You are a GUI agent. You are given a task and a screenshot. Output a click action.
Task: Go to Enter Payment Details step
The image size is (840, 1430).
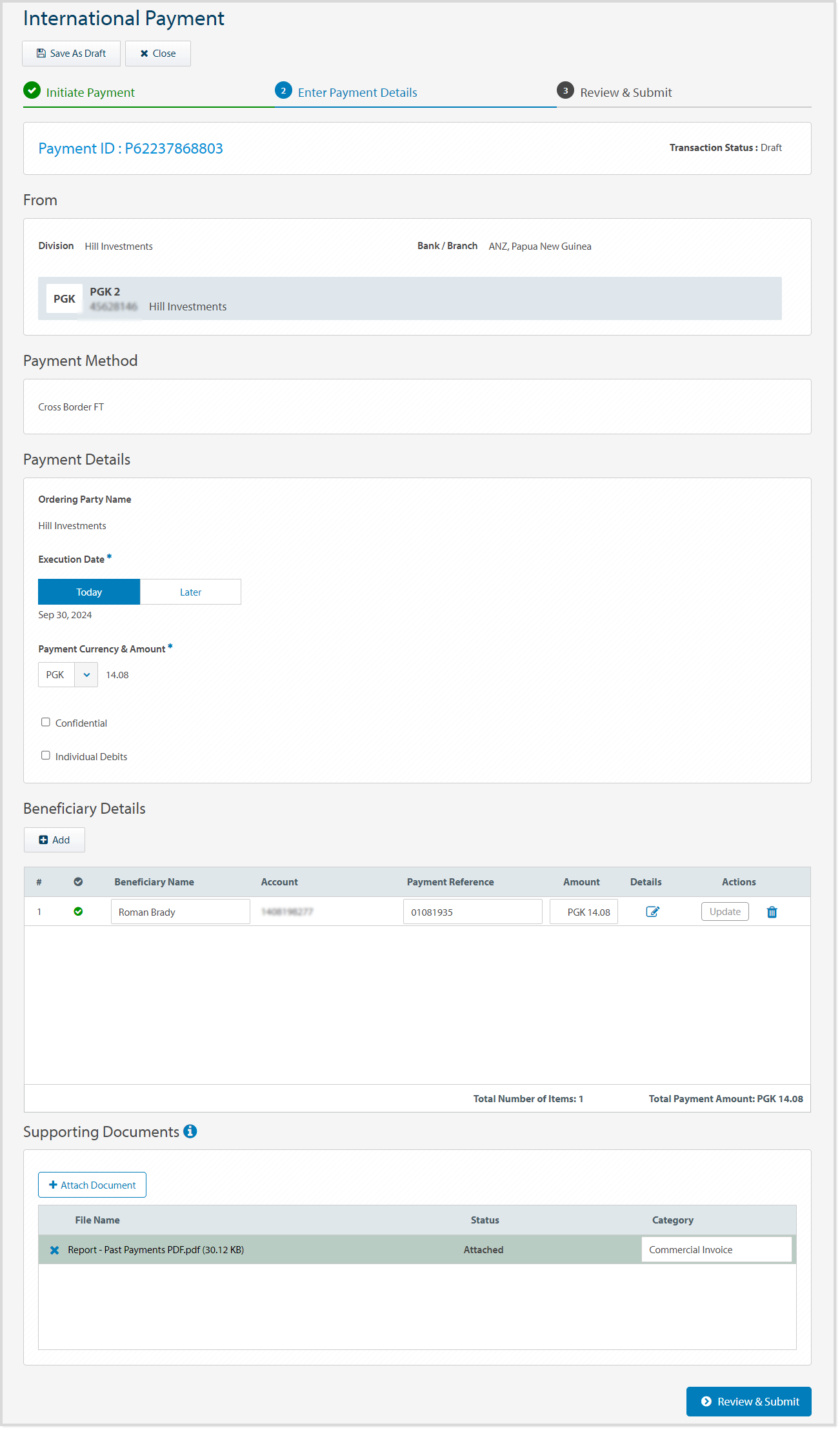click(357, 92)
